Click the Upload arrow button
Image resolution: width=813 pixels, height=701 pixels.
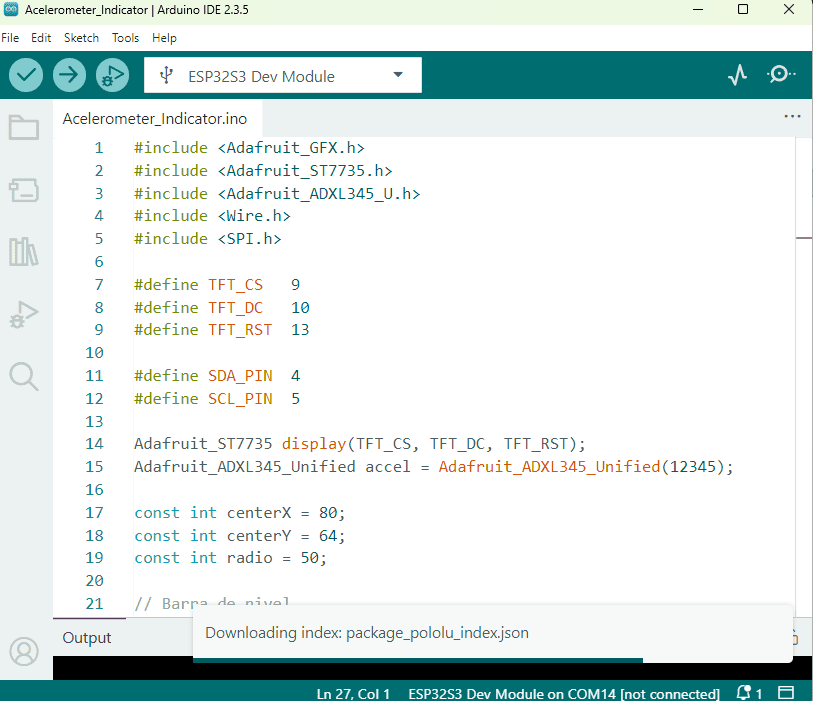[69, 76]
